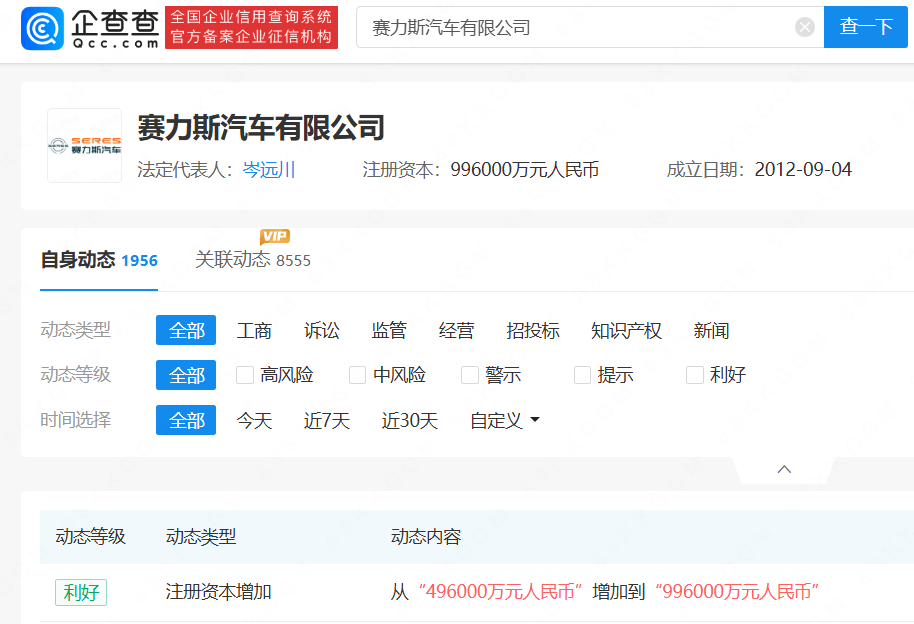Image resolution: width=914 pixels, height=624 pixels.
Task: Select 全部 under 动态类型
Action: tap(186, 330)
